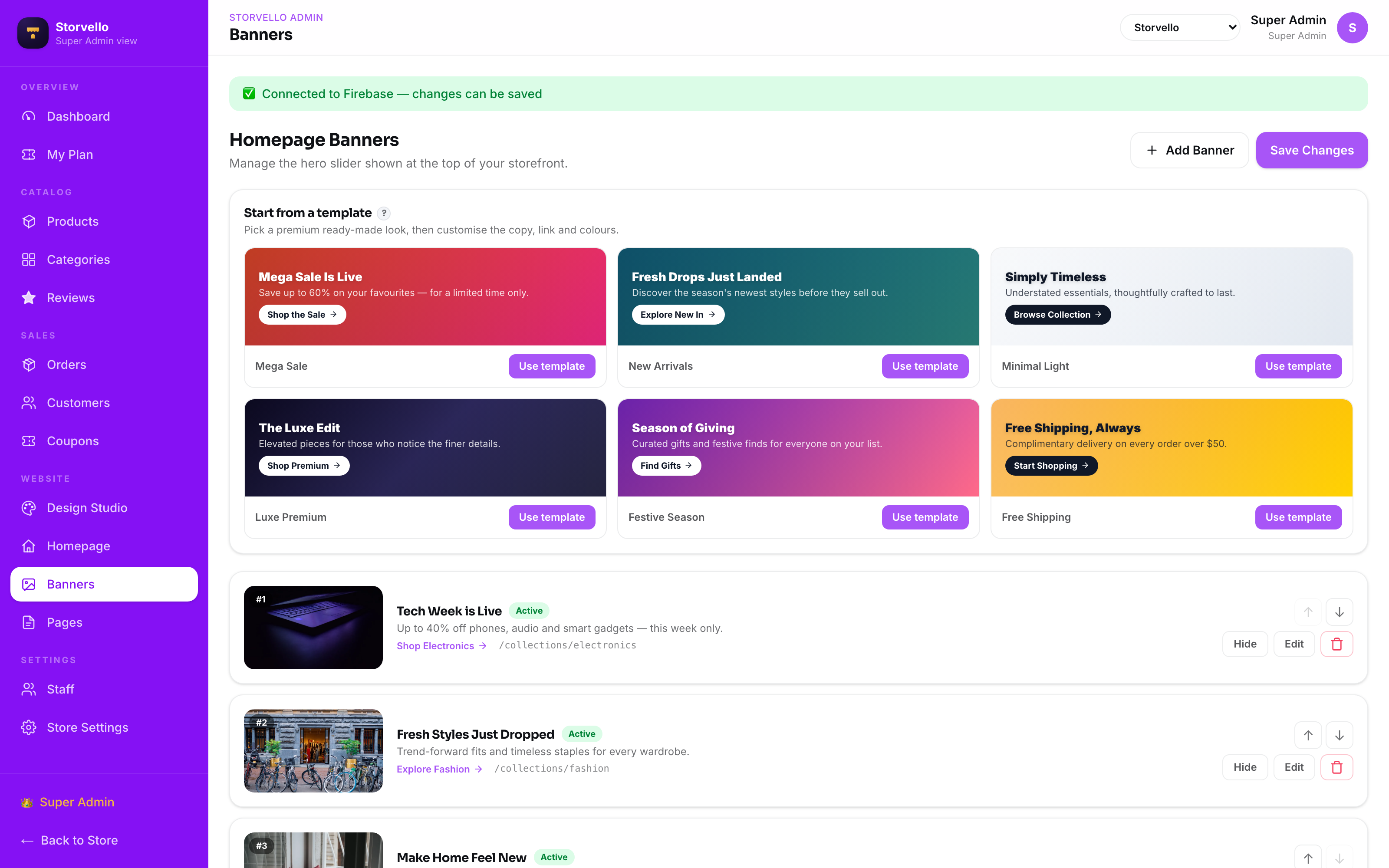Click the template help question mark icon
This screenshot has height=868, width=1389.
tap(384, 214)
